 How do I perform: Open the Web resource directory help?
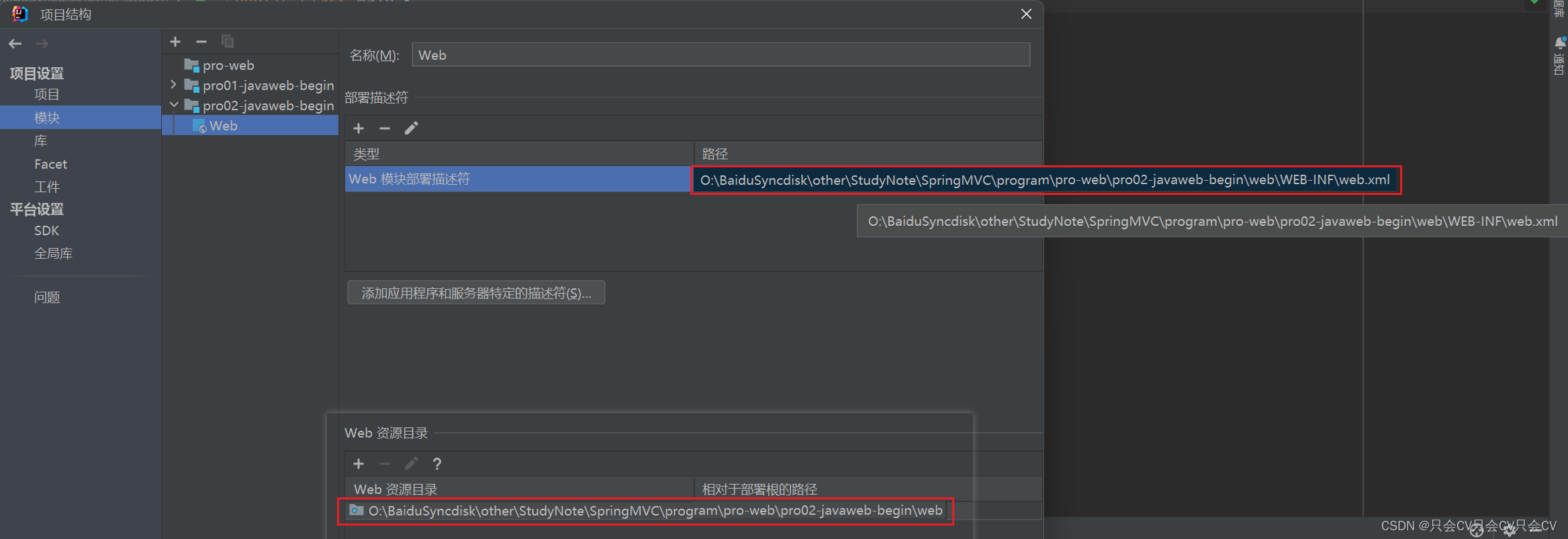(437, 464)
